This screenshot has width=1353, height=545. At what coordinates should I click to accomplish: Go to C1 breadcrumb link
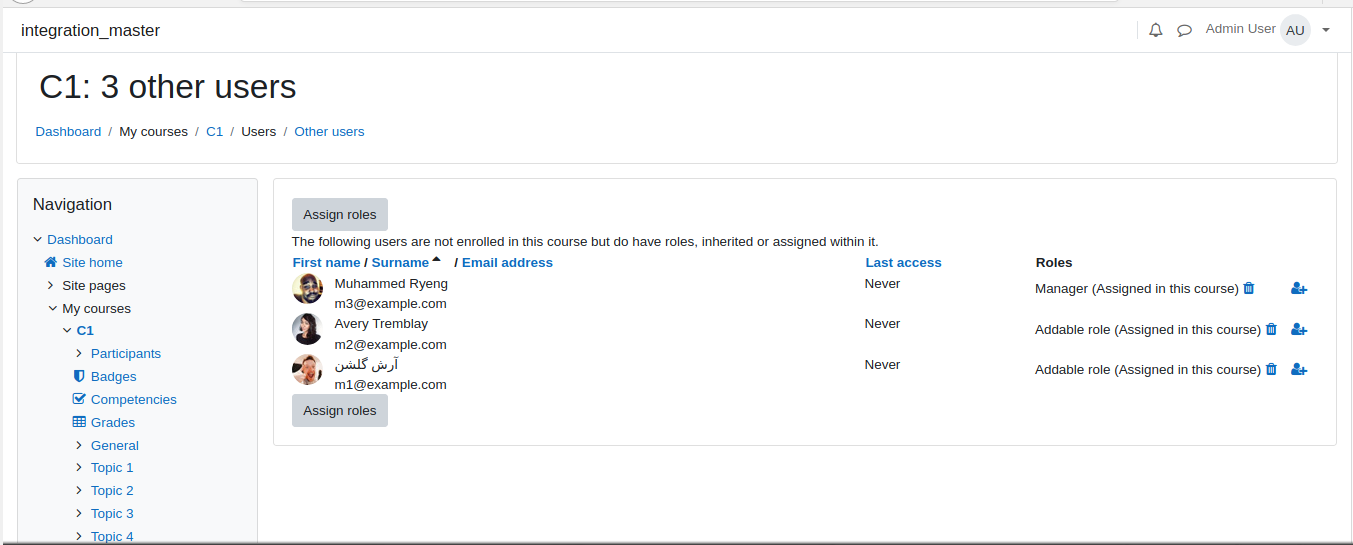click(214, 131)
